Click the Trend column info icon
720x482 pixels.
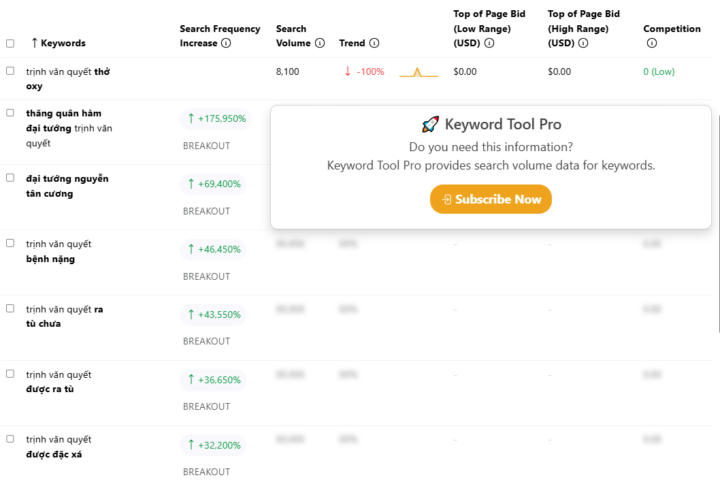pos(374,43)
